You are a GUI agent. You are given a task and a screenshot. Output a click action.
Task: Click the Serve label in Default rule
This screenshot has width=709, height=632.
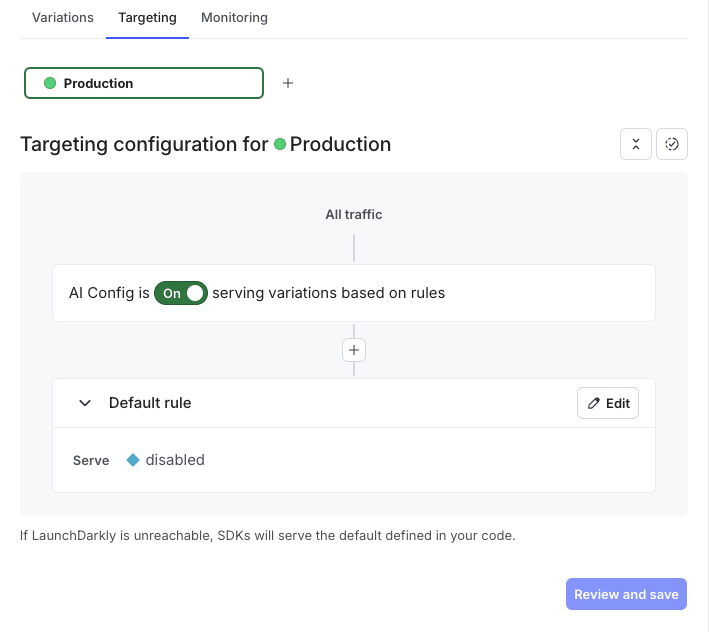[91, 461]
